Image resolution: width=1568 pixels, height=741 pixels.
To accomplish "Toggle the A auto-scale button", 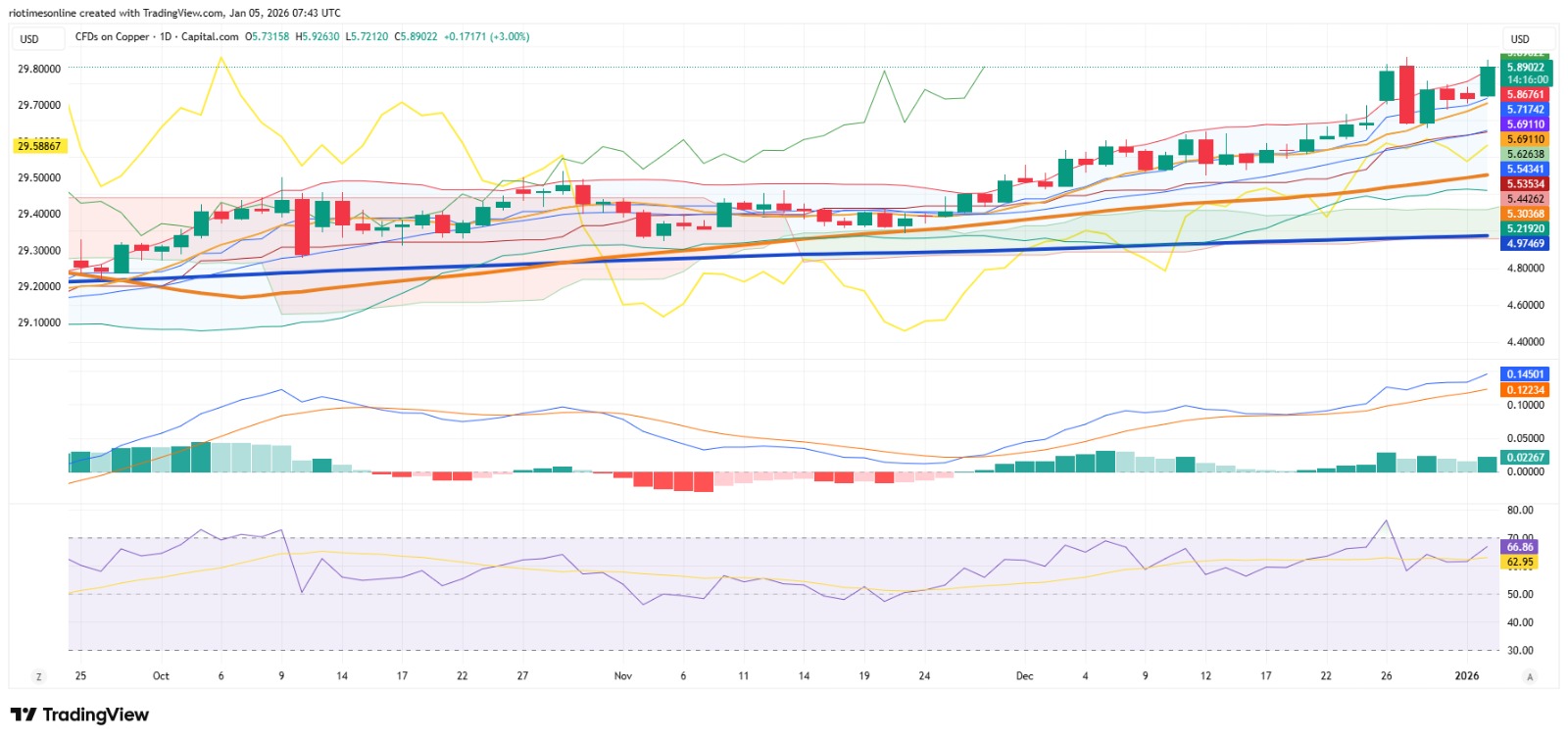I will tap(1530, 676).
